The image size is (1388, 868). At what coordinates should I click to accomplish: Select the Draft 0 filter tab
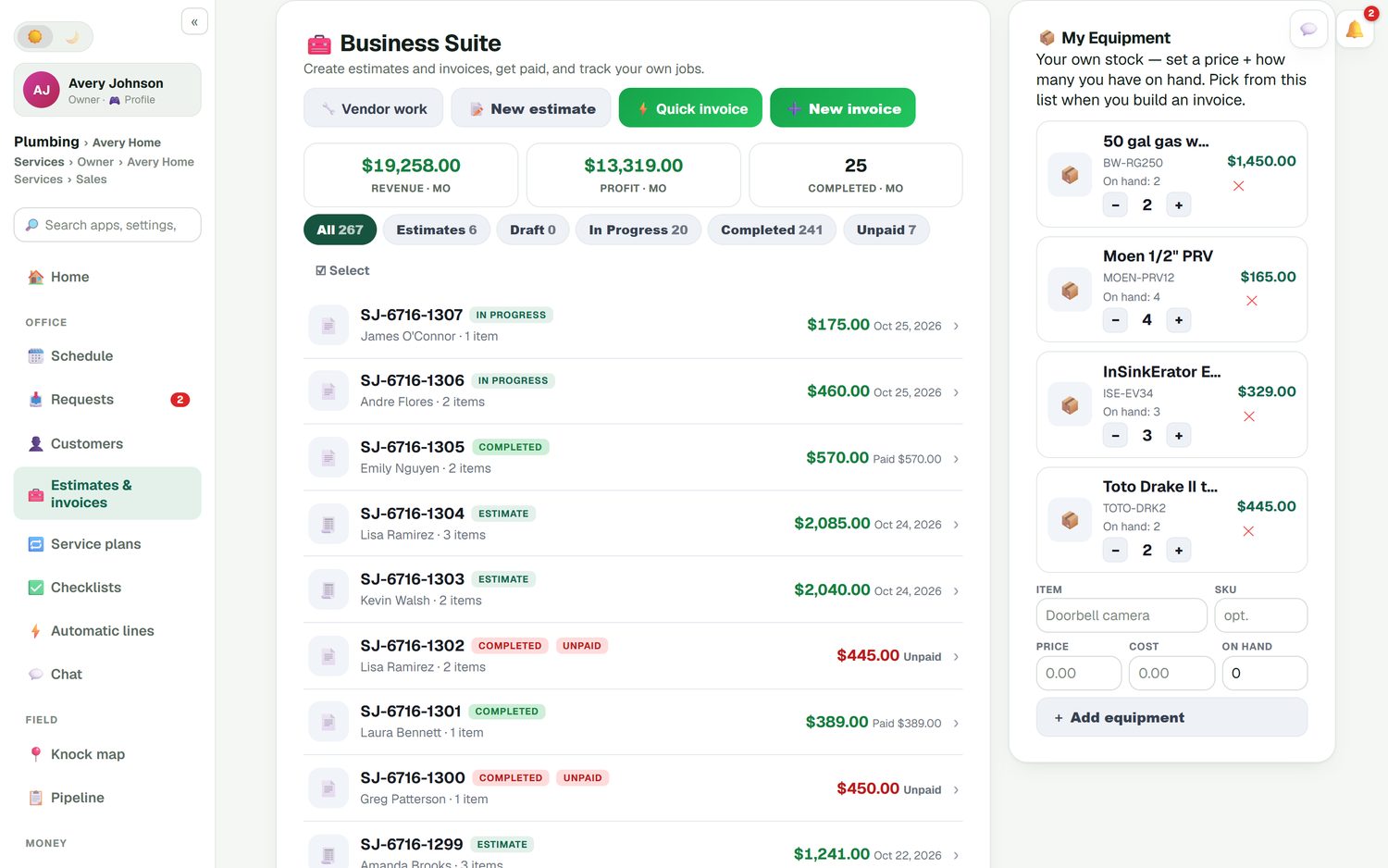coord(533,229)
